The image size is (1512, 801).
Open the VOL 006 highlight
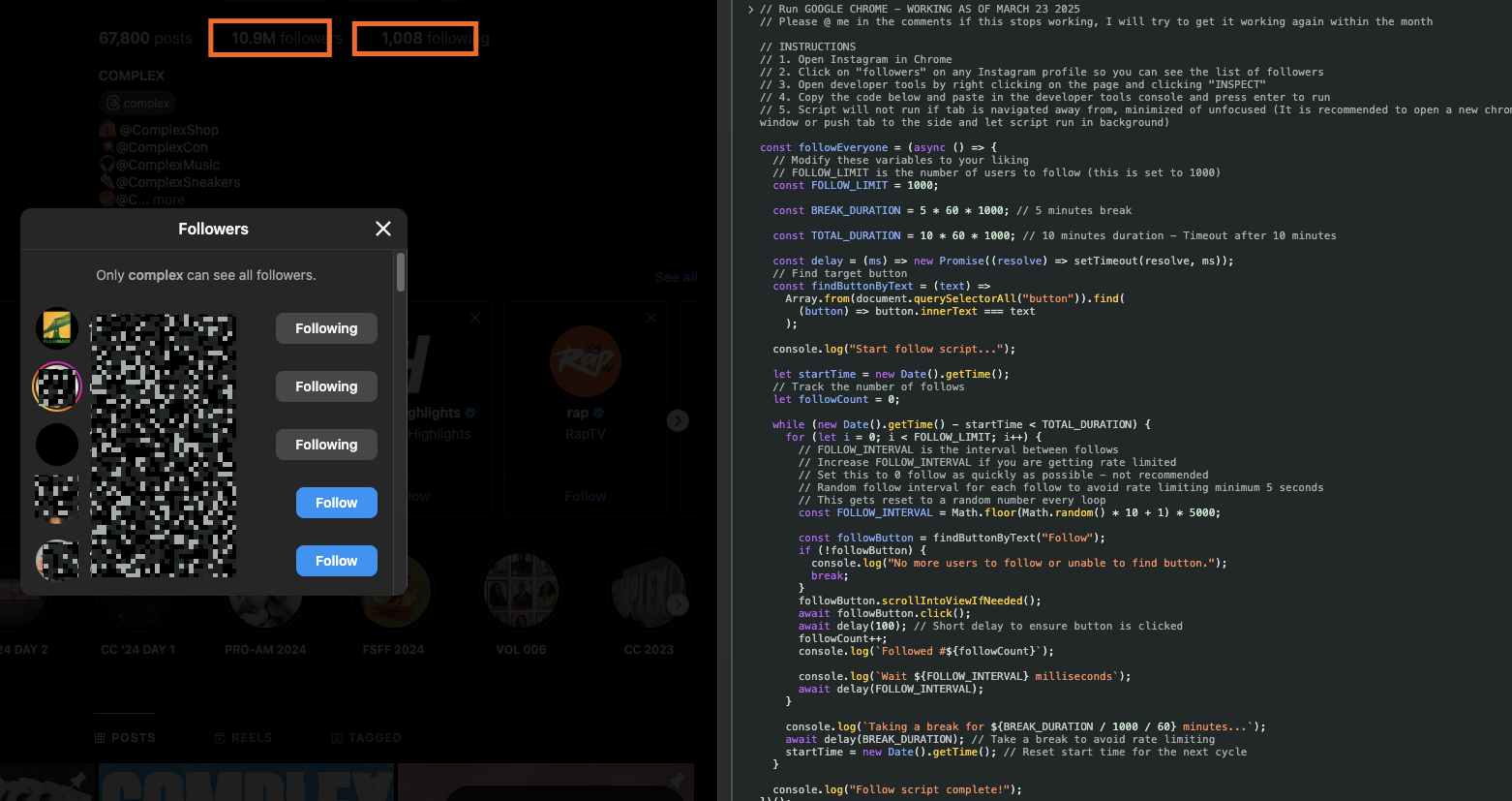click(521, 591)
